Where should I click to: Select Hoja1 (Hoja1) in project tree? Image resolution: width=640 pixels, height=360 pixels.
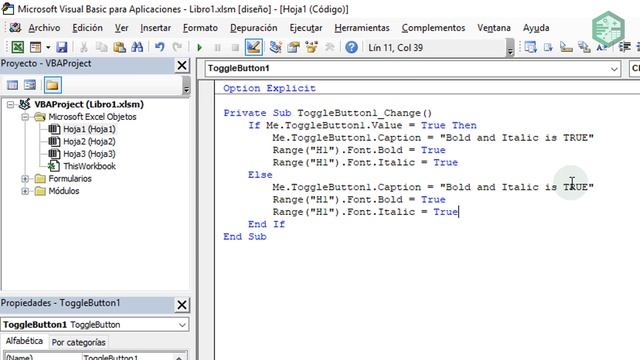tap(89, 129)
